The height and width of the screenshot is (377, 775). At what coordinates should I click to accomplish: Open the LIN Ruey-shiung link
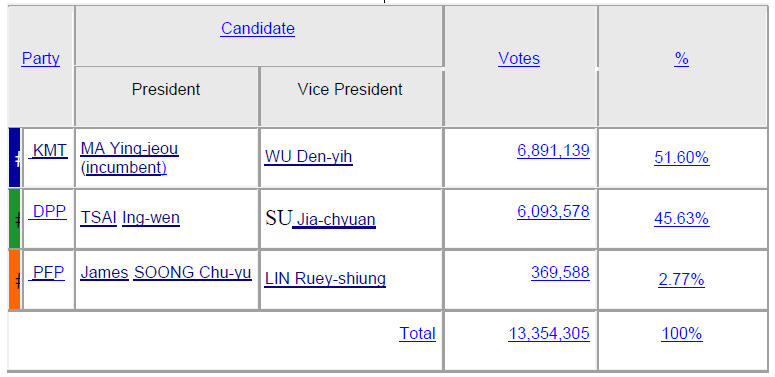click(x=325, y=279)
